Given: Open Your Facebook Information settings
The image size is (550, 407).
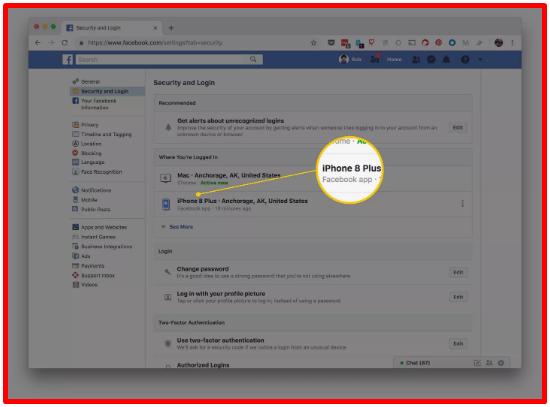Looking at the screenshot, I should 95,104.
